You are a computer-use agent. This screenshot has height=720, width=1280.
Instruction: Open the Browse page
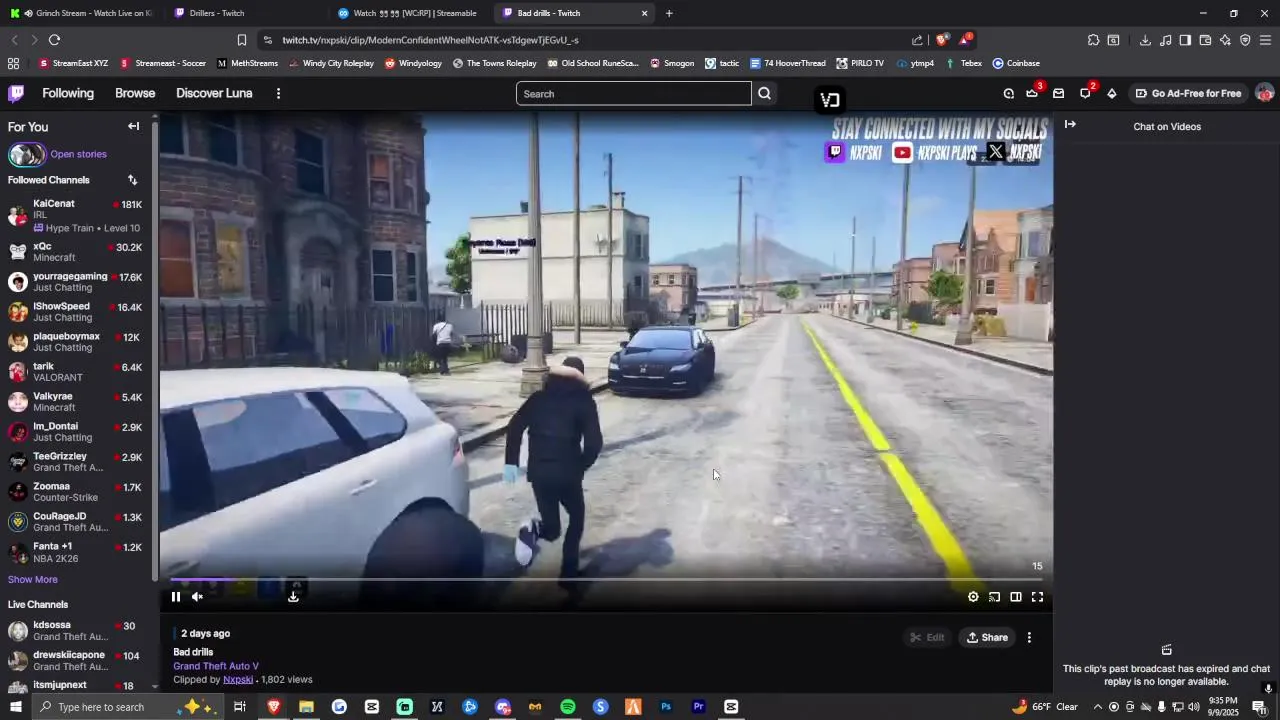coord(135,93)
